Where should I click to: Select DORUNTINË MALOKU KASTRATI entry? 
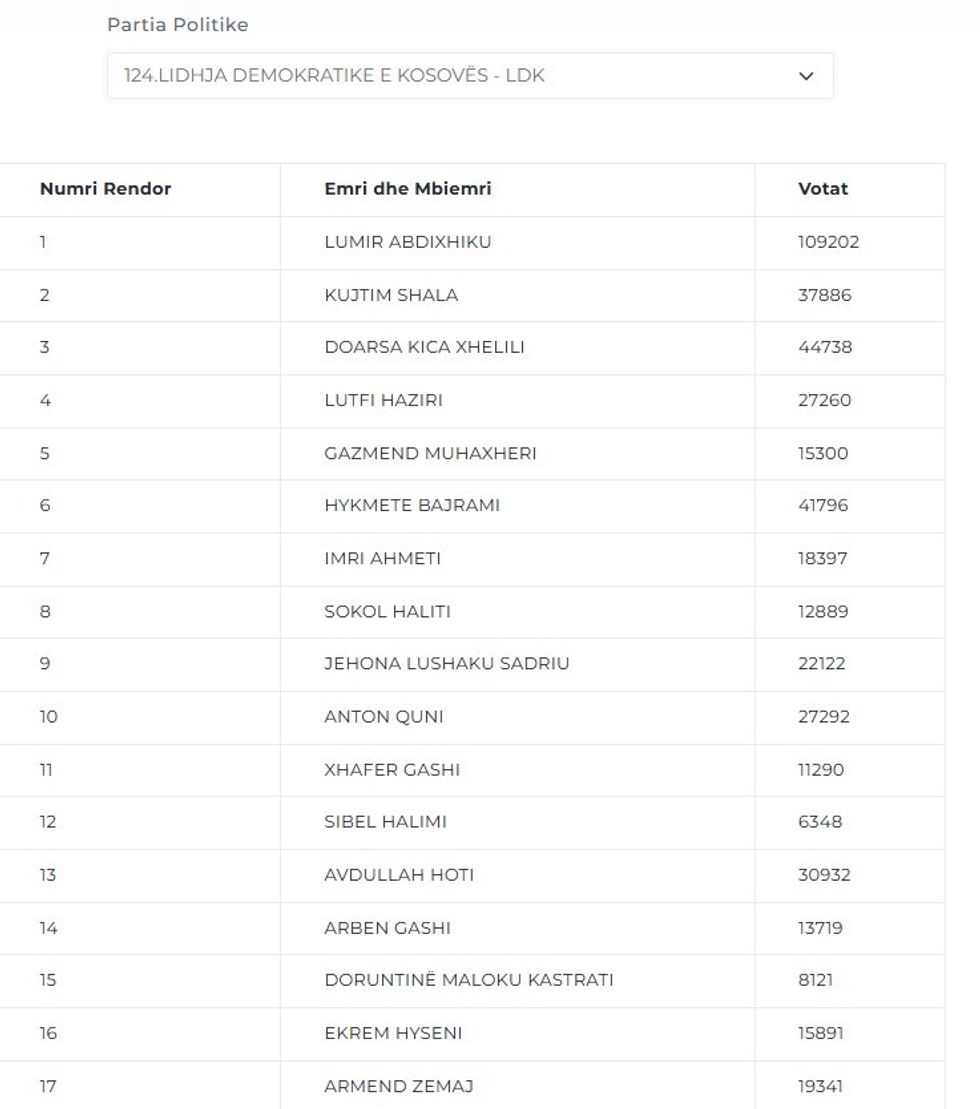point(469,980)
